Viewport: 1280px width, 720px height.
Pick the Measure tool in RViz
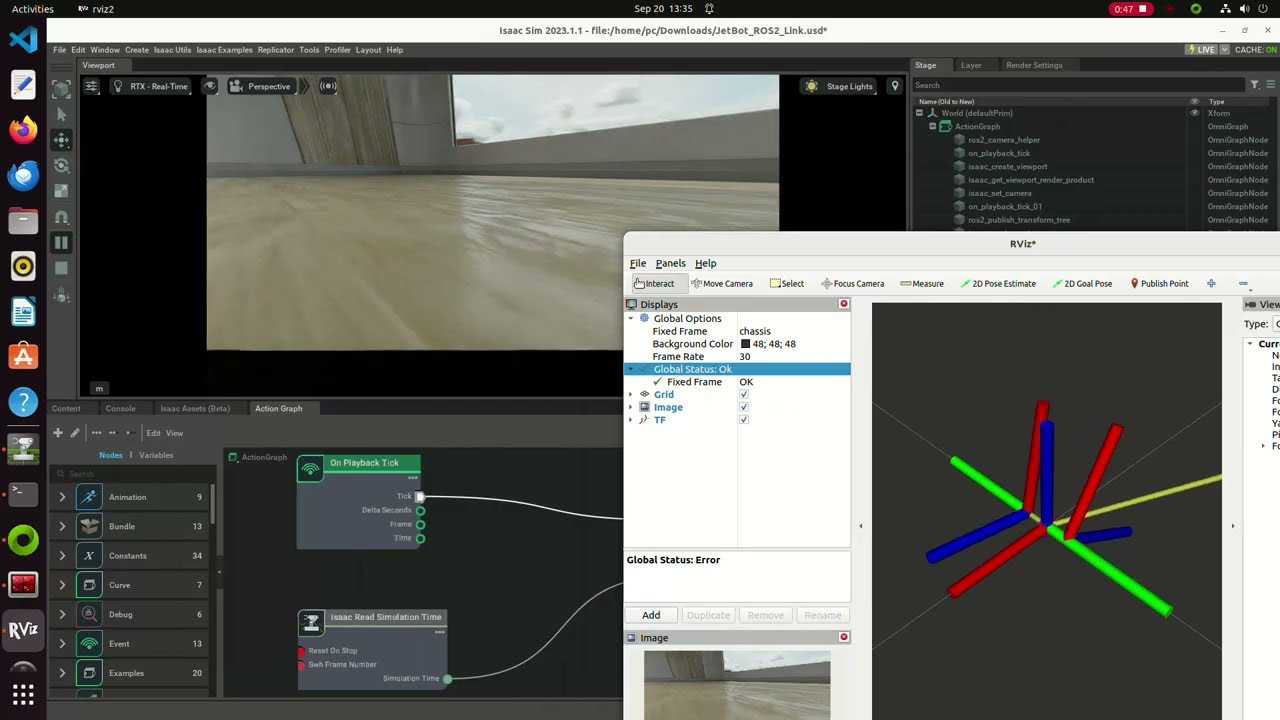922,283
